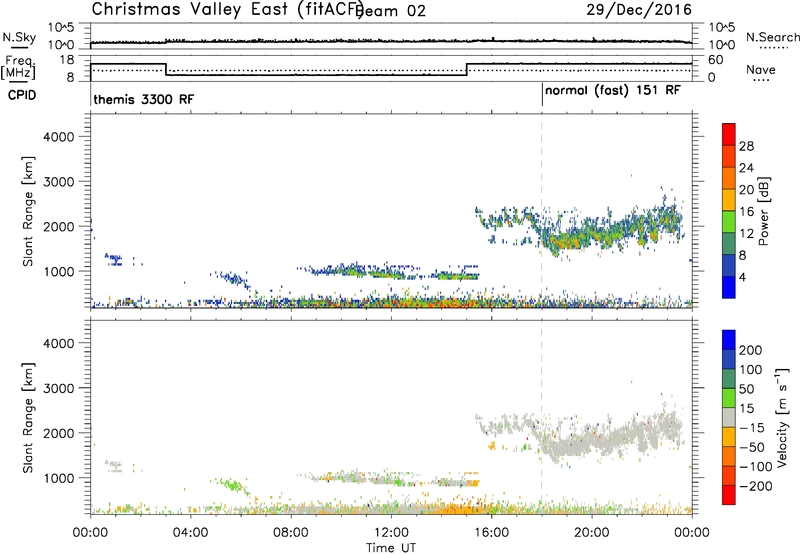The width and height of the screenshot is (800, 554).
Task: Click the 18 tick label on frequency axis
Action: point(67,60)
